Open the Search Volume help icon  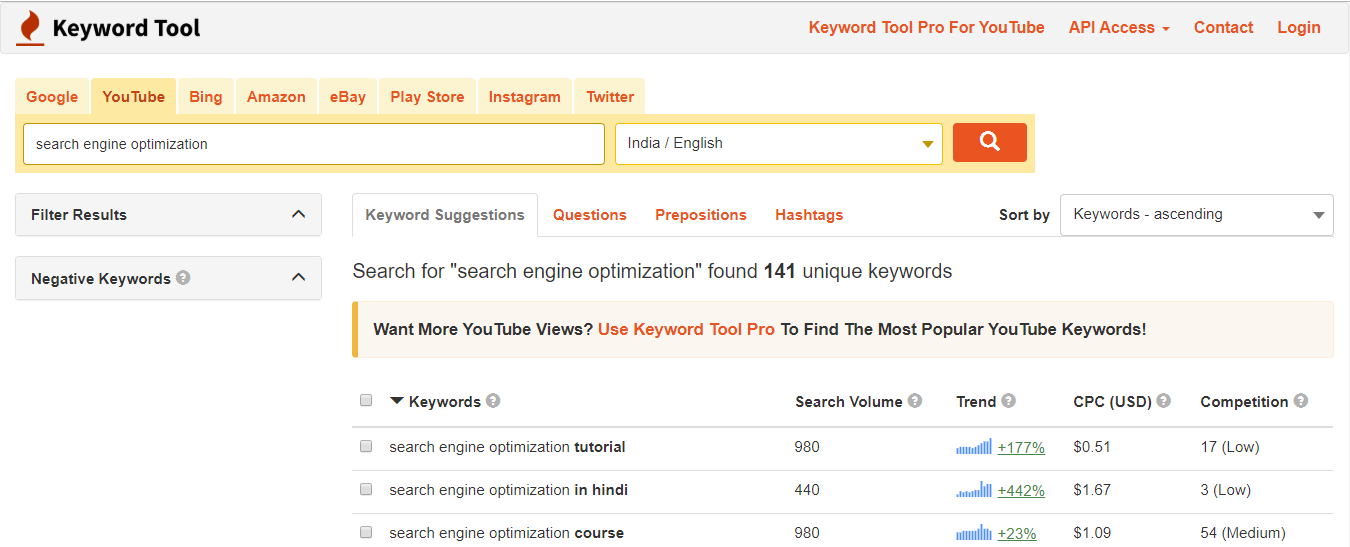click(x=915, y=401)
